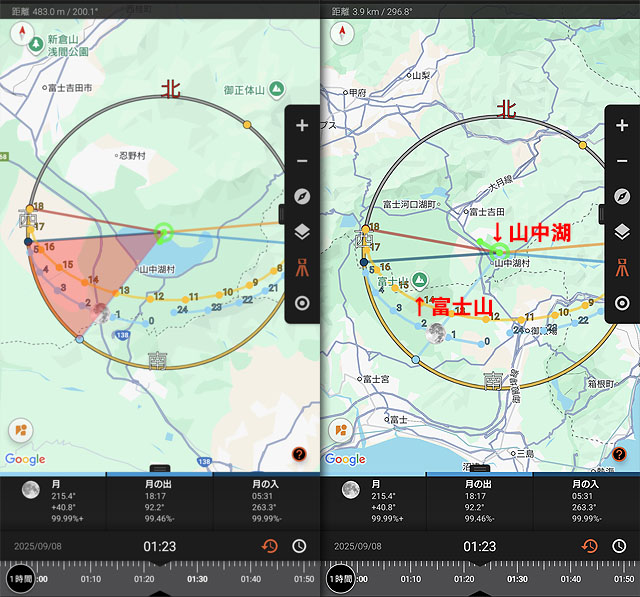The image size is (640, 597).
Task: Zoom out on the left screen map
Action: click(x=302, y=161)
